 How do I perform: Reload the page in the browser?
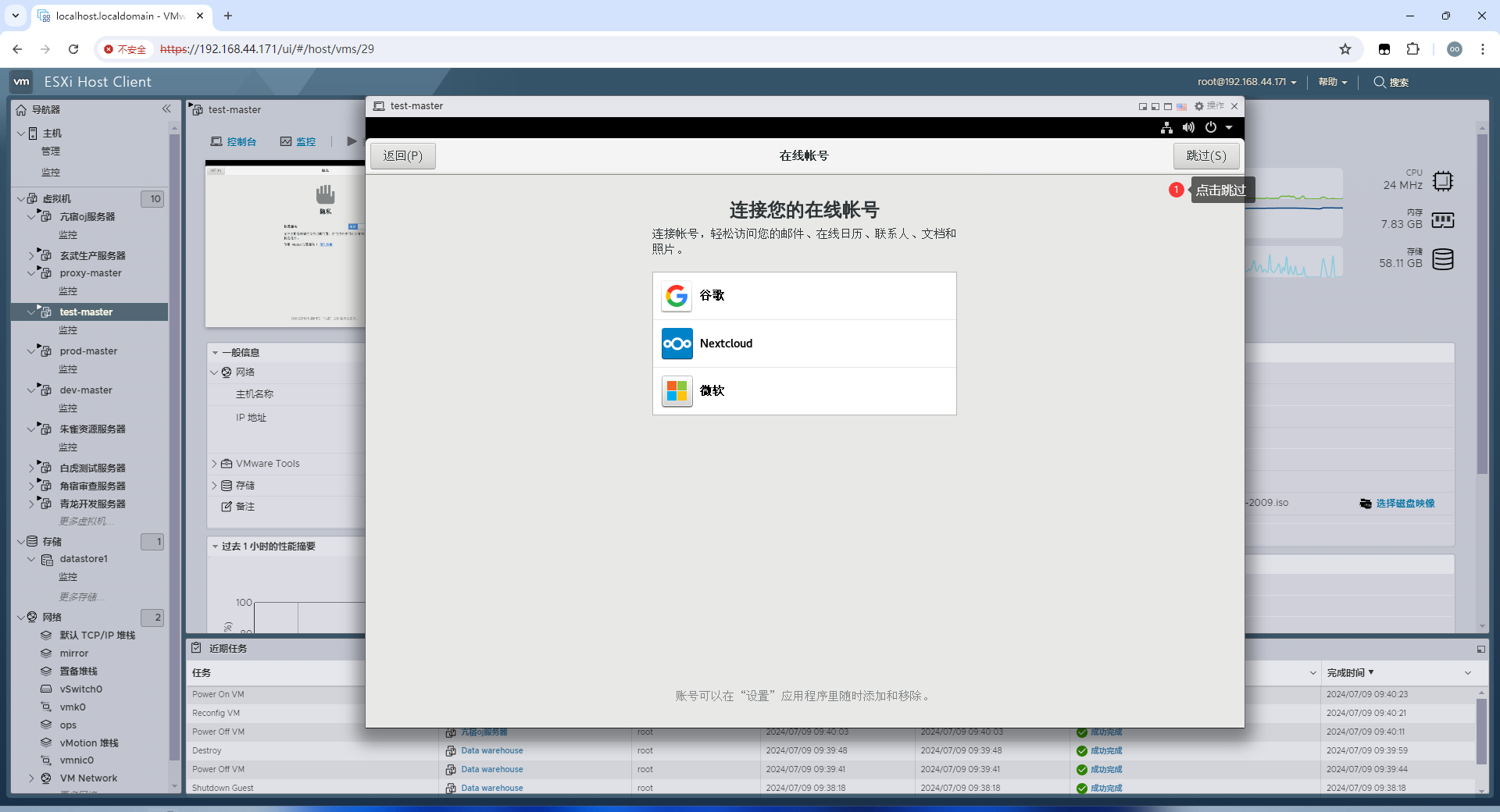tap(73, 49)
